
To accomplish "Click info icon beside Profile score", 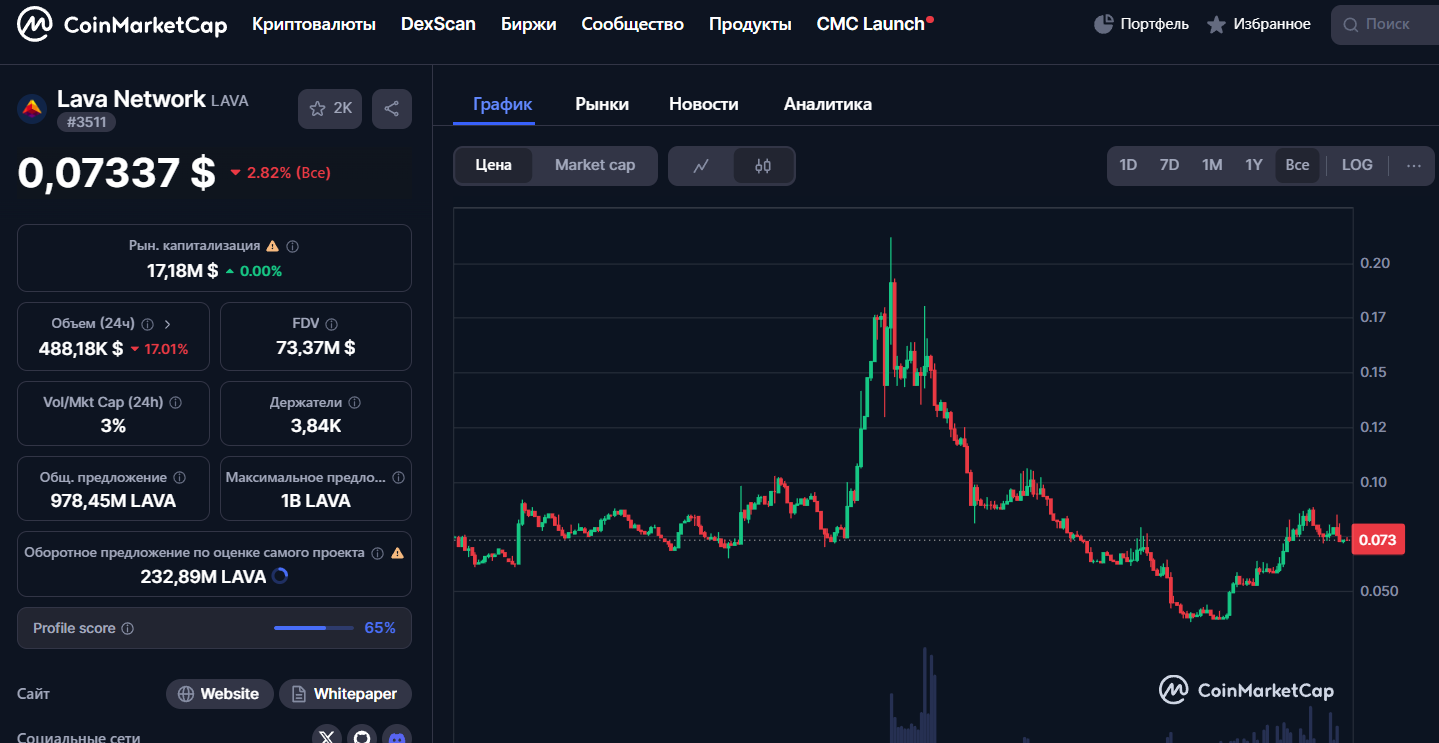I will pos(128,629).
